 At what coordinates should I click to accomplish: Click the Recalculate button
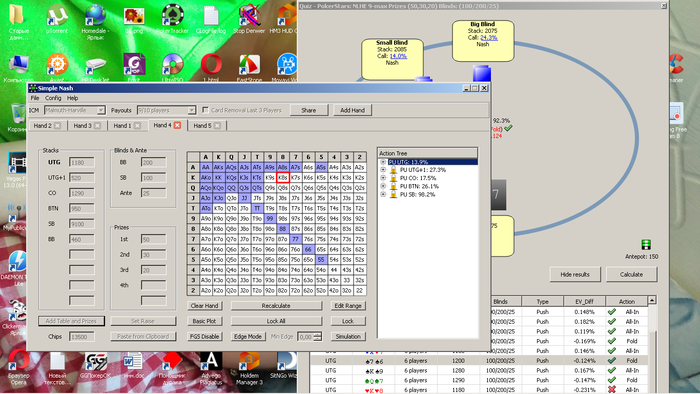tap(276, 306)
